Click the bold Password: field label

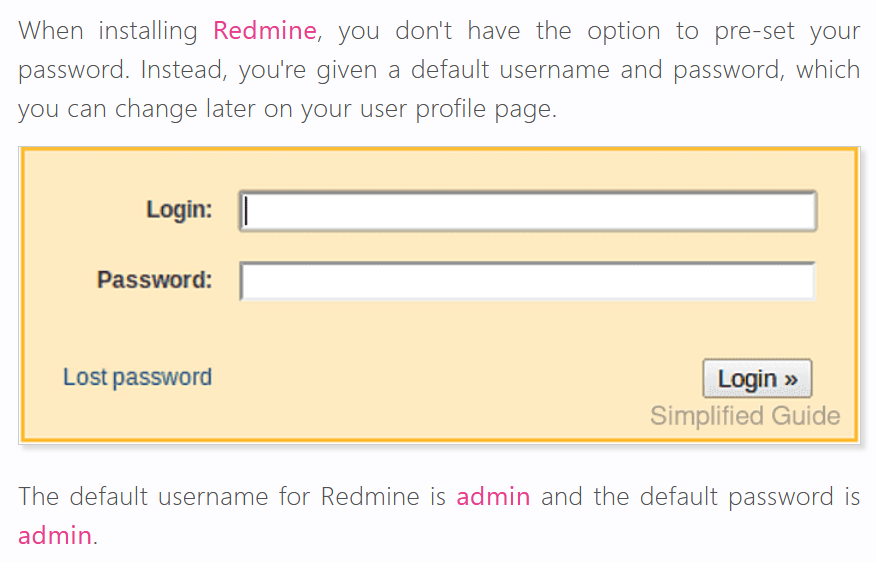(x=155, y=279)
